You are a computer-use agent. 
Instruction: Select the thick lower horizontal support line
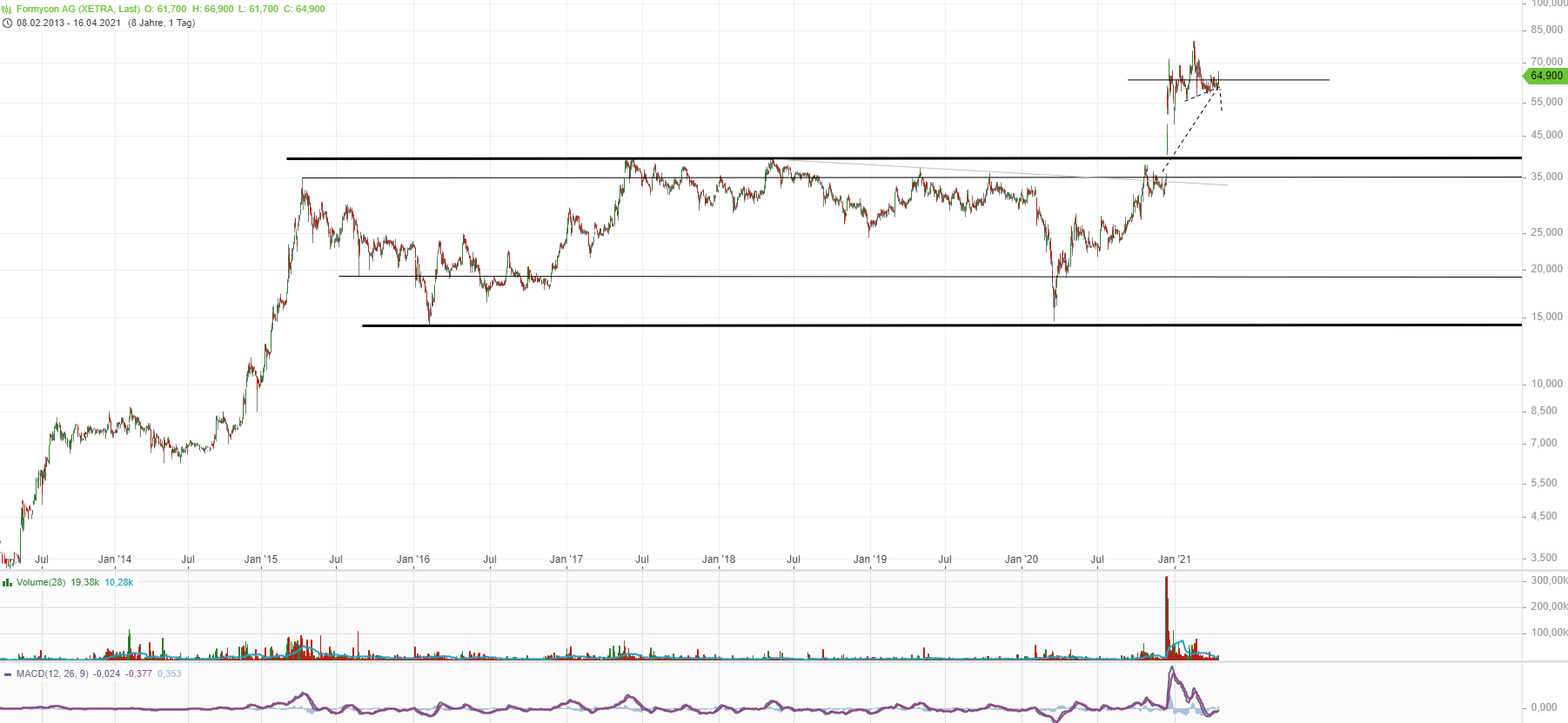click(870, 325)
